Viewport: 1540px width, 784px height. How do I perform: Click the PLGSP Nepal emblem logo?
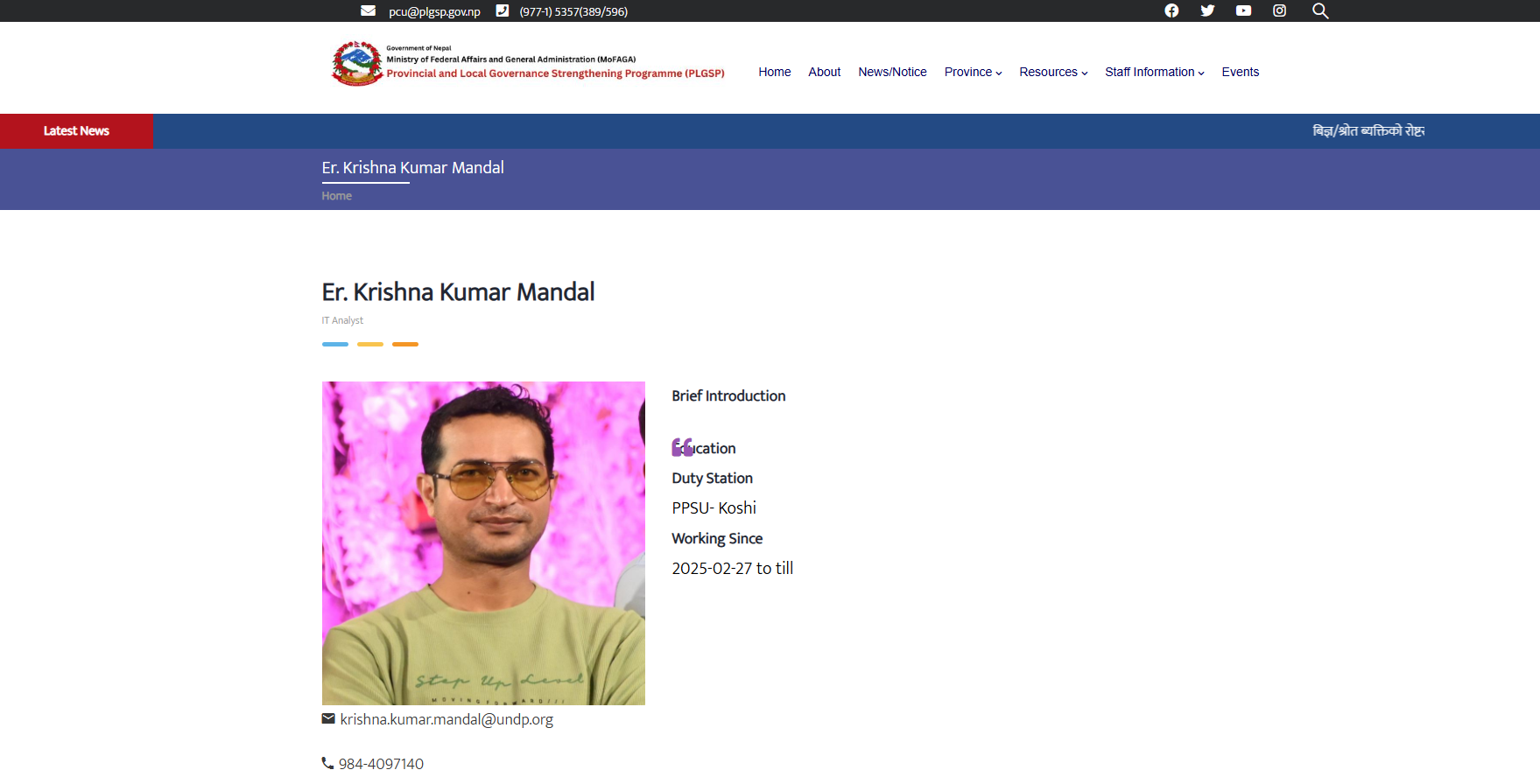coord(357,63)
